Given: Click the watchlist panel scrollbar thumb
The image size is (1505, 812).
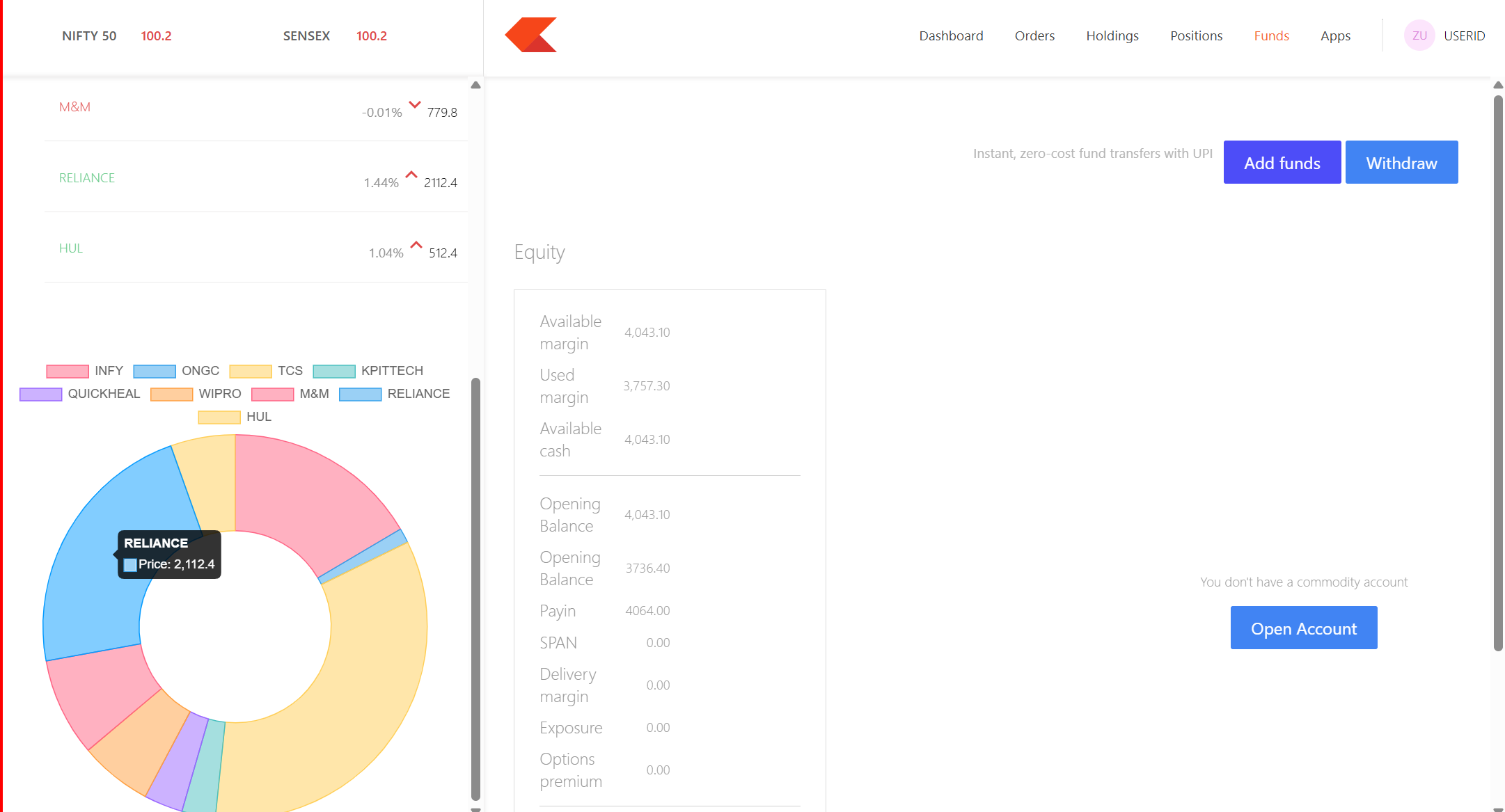Looking at the screenshot, I should pyautogui.click(x=475, y=589).
